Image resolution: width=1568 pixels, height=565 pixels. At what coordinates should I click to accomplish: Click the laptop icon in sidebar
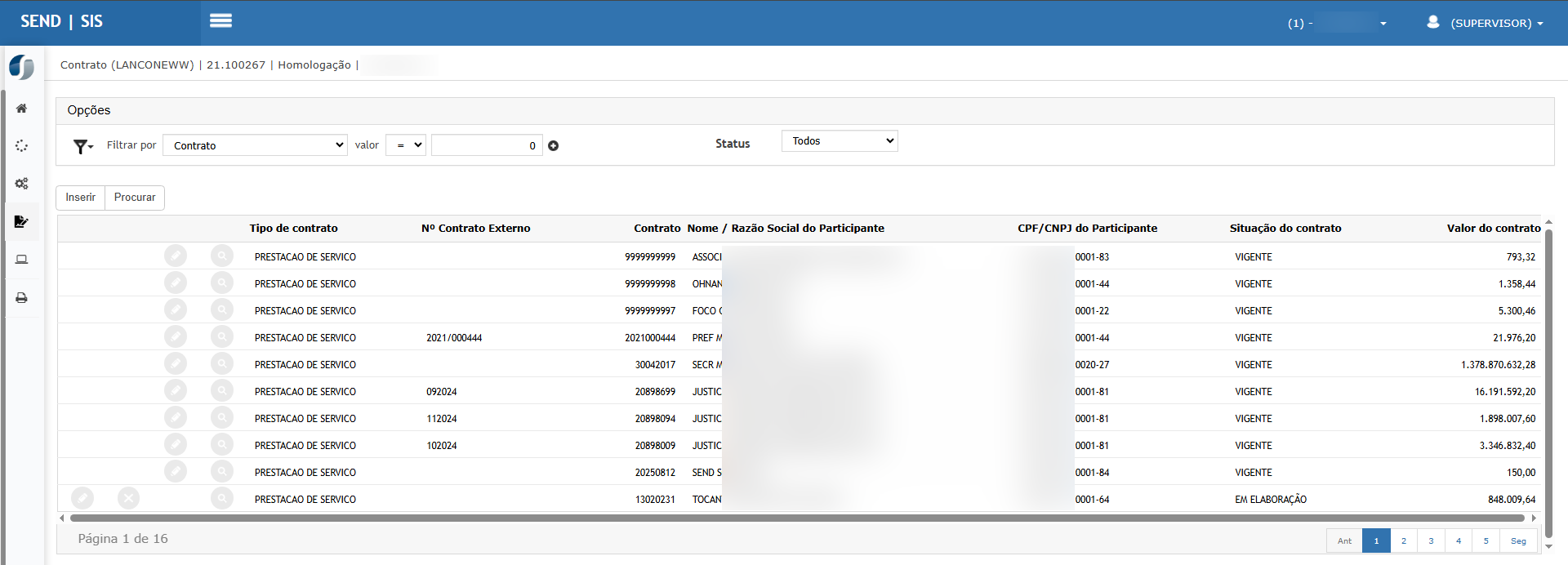22,260
